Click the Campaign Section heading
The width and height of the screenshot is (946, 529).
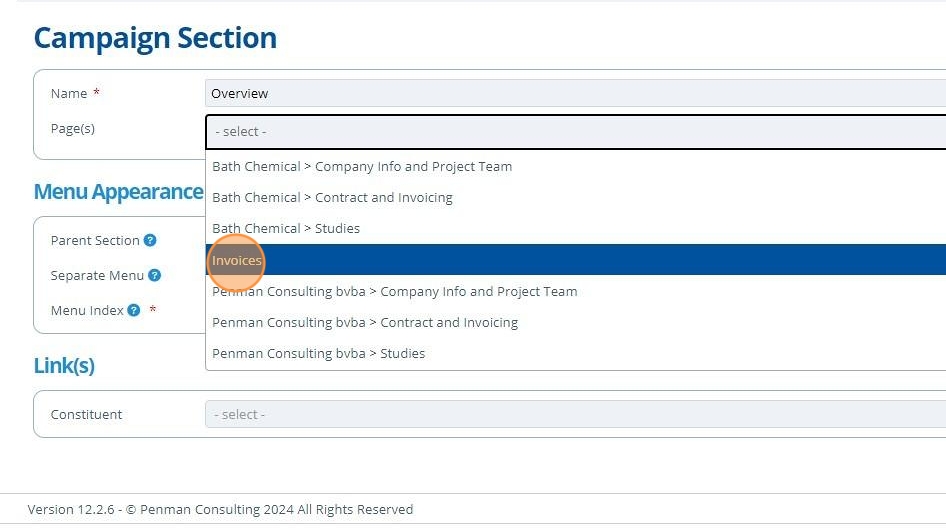point(155,38)
